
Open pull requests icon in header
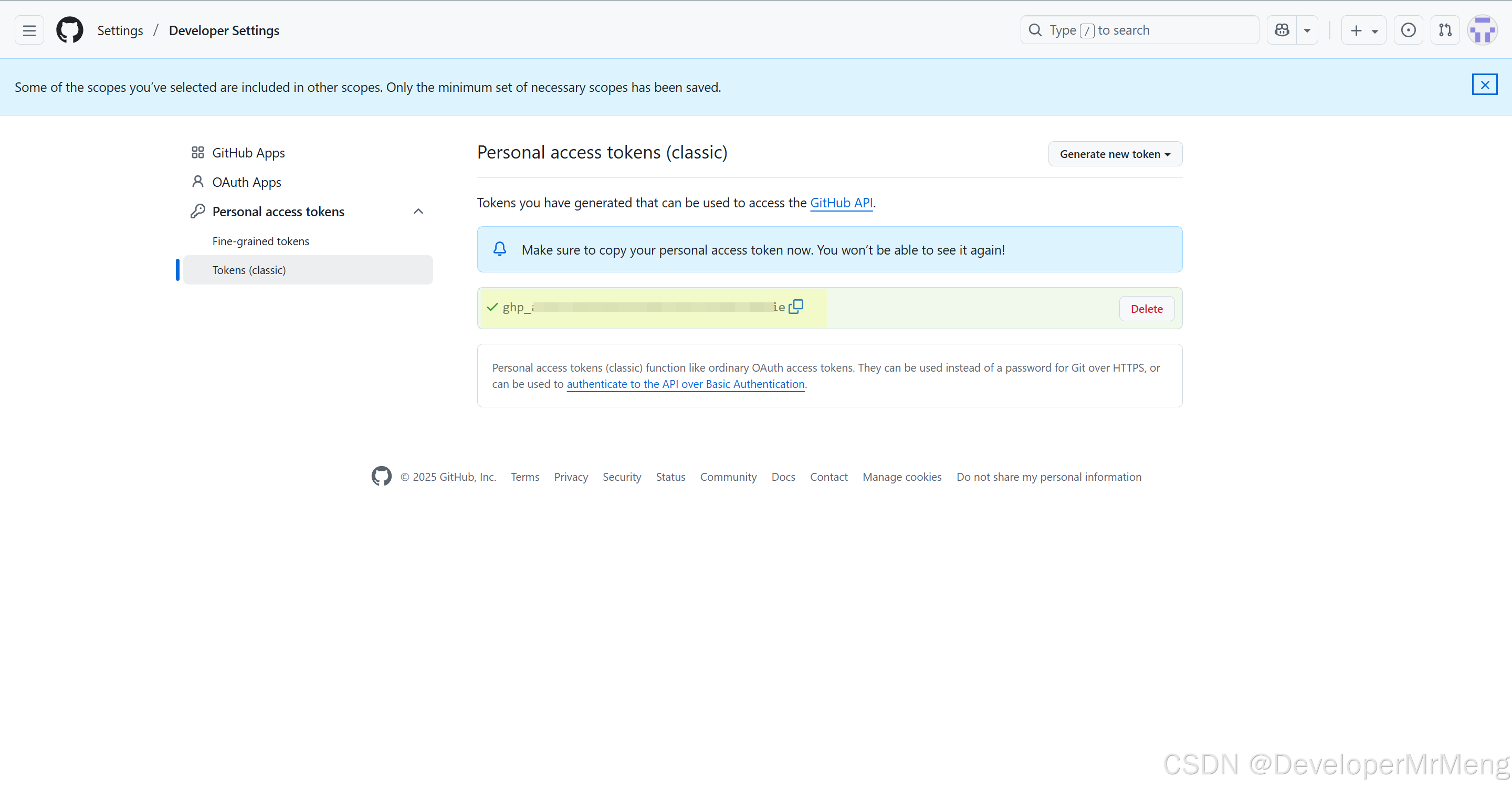(x=1445, y=30)
